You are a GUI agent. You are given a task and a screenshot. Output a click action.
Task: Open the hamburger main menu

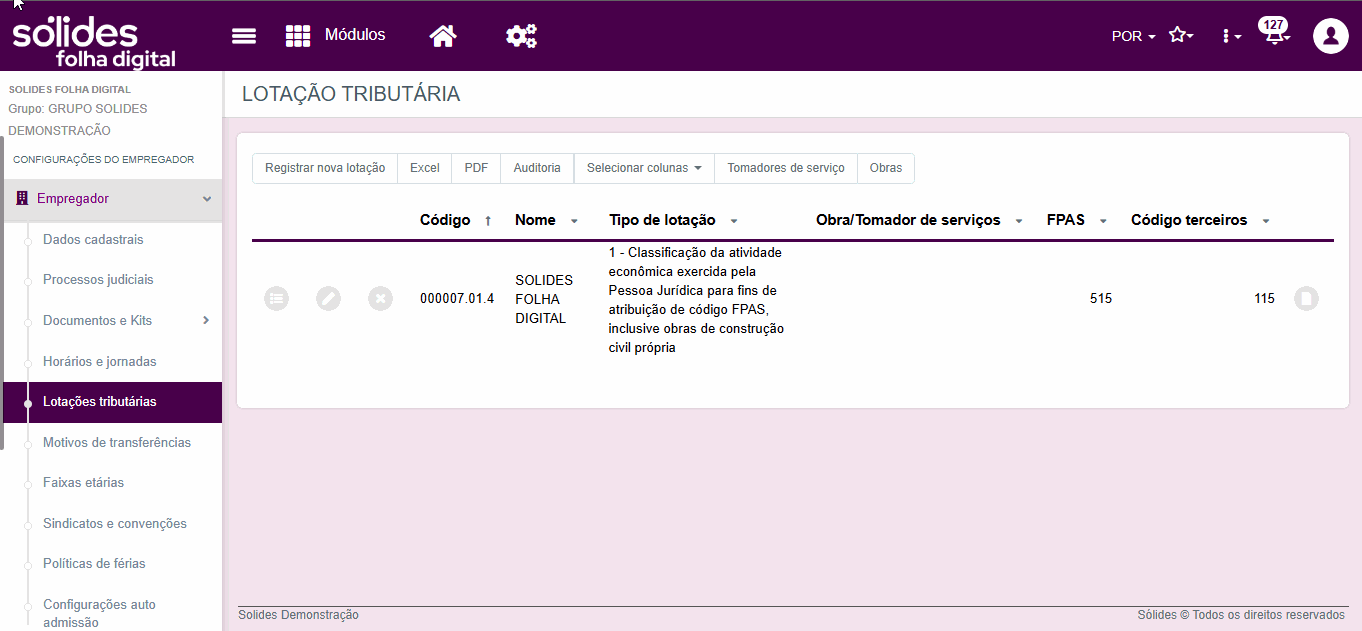click(x=244, y=36)
